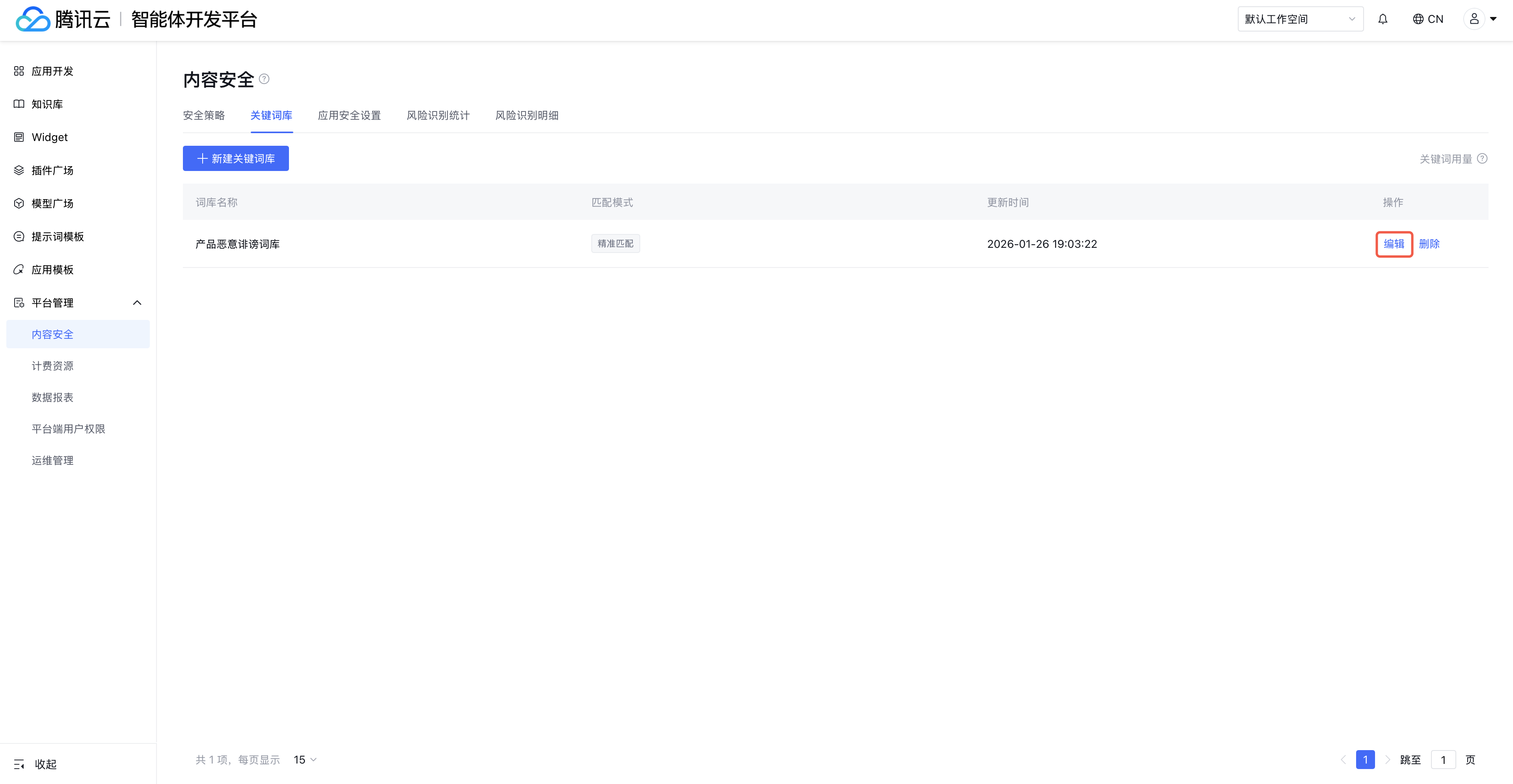
Task: Switch to the 风险识别统计 tab
Action: (438, 115)
